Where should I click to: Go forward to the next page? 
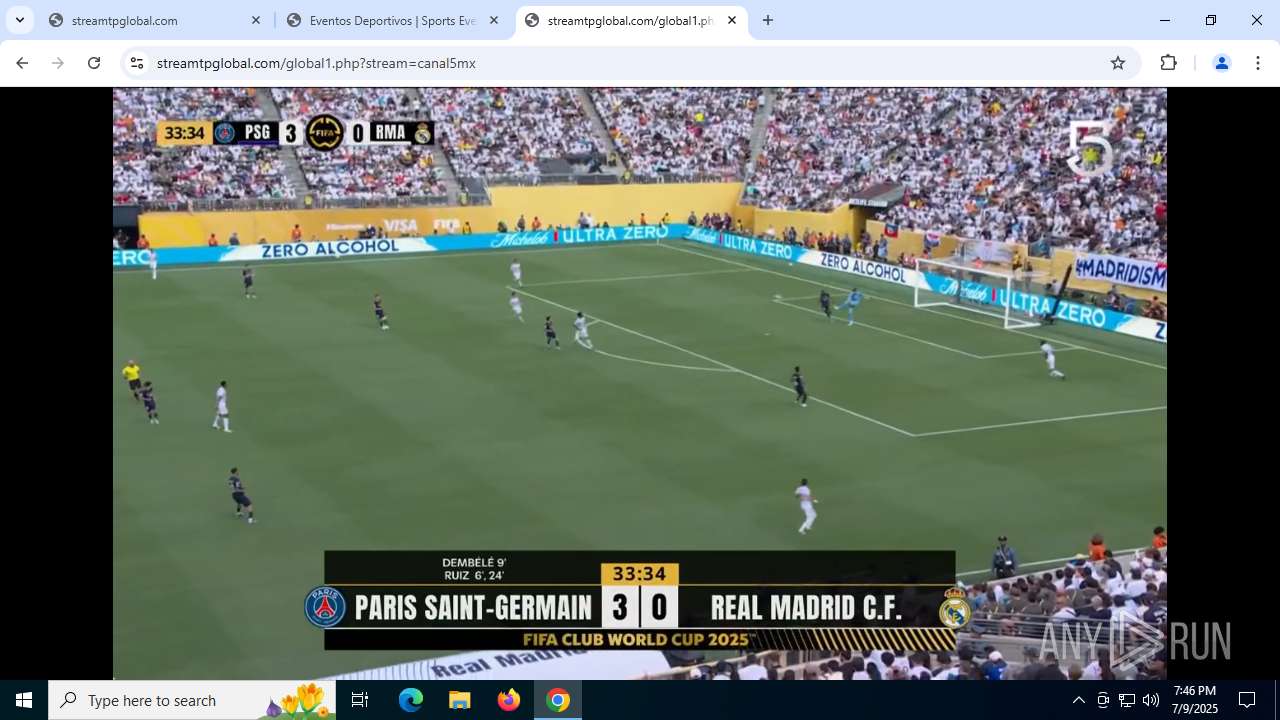point(58,63)
